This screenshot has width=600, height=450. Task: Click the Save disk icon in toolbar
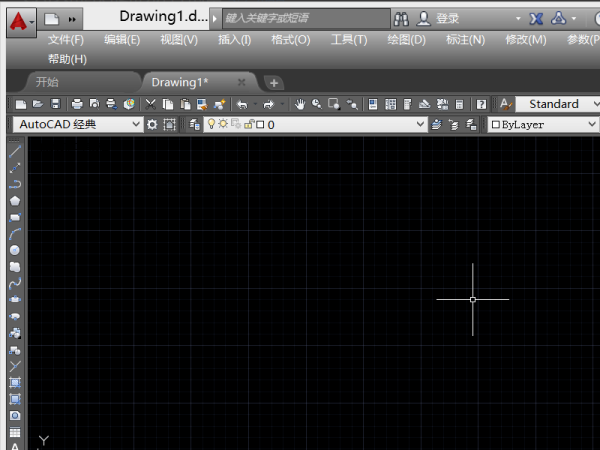(56, 104)
